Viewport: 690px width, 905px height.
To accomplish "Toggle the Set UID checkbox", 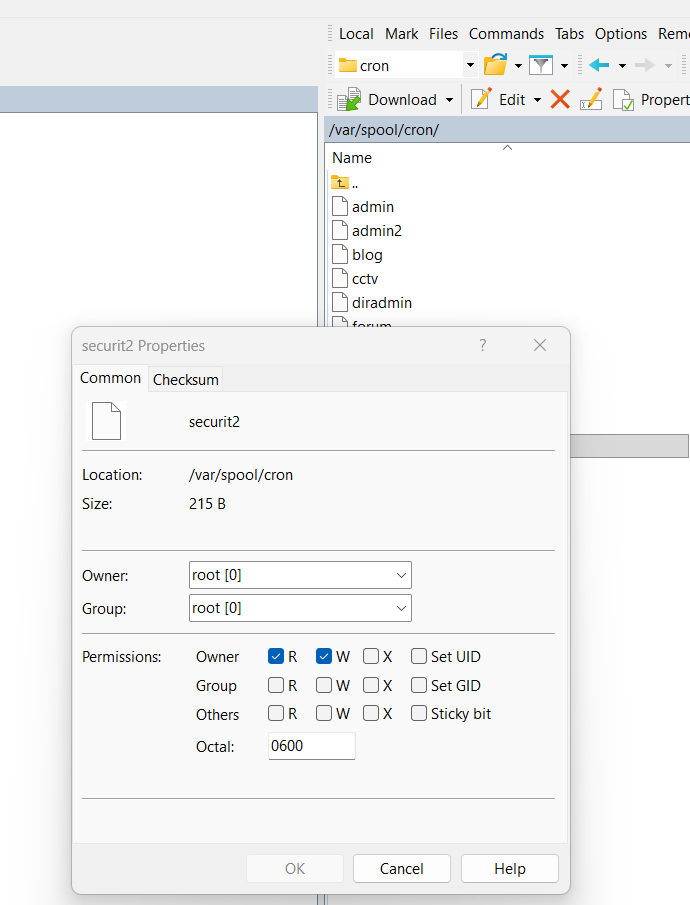I will click(x=419, y=657).
